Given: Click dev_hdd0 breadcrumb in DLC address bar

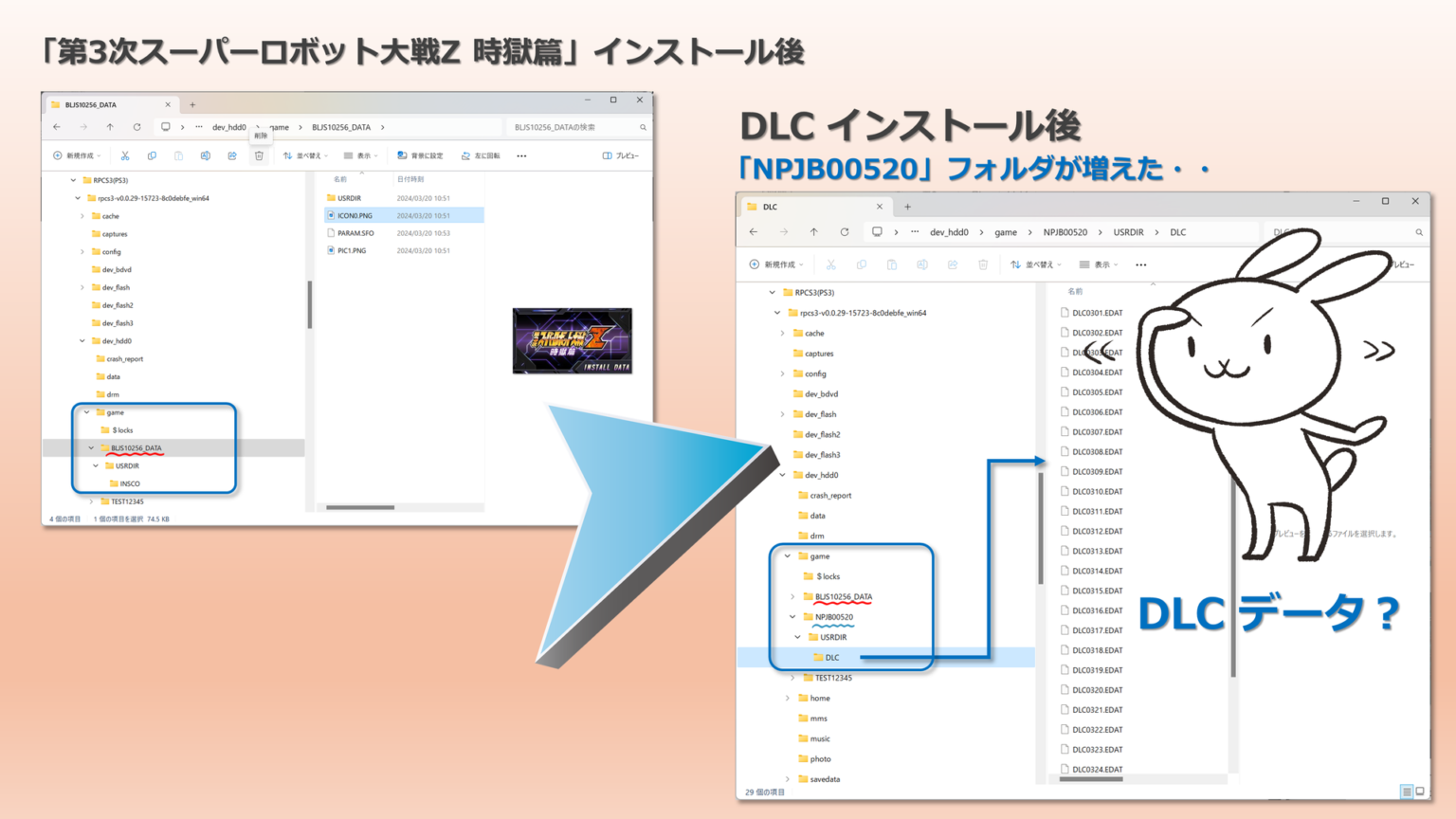Looking at the screenshot, I should pyautogui.click(x=949, y=232).
